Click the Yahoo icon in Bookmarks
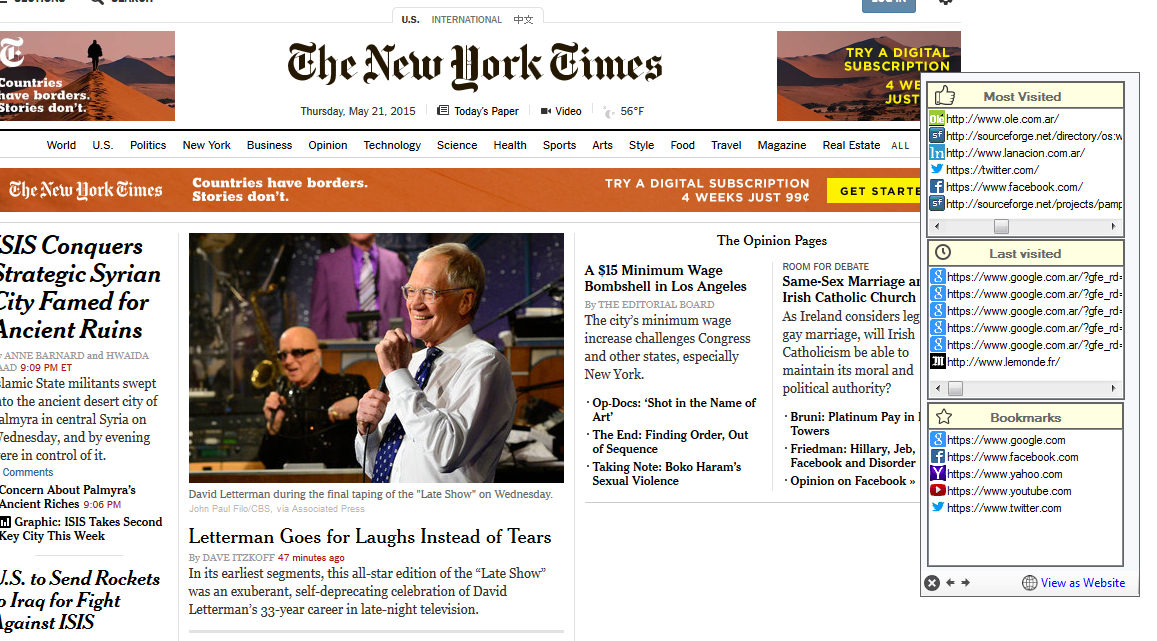1157x641 pixels. pos(937,474)
